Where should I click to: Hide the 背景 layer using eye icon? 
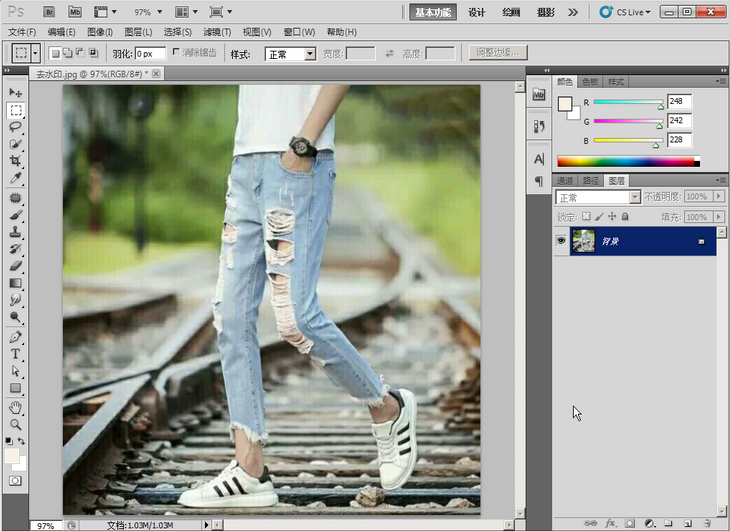click(x=560, y=241)
